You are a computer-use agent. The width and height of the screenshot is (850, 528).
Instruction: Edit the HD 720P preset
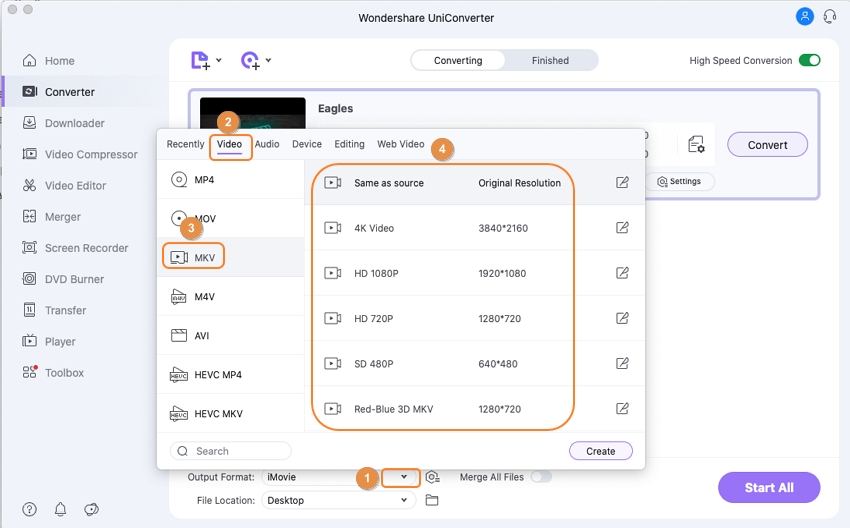[x=622, y=318]
